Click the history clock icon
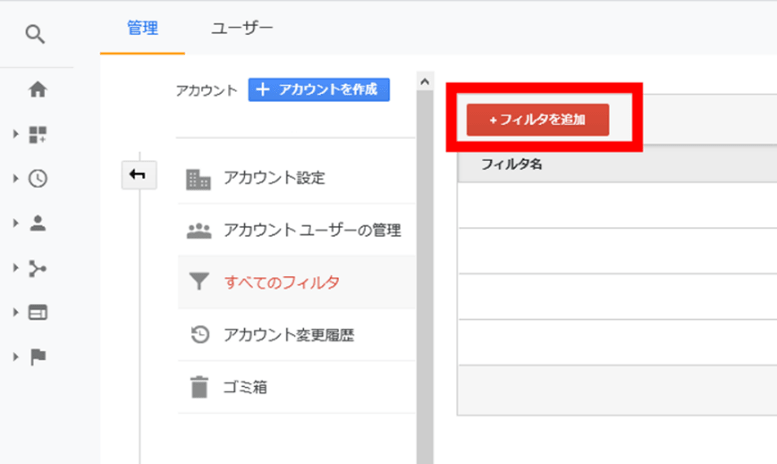The width and height of the screenshot is (777, 464). tap(200, 335)
